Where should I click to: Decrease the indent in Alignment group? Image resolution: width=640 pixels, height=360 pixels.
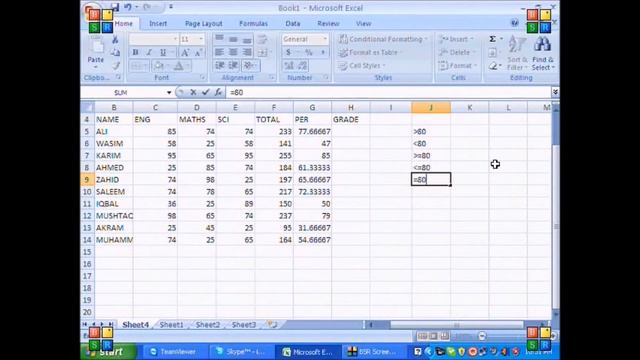pyautogui.click(x=220, y=65)
